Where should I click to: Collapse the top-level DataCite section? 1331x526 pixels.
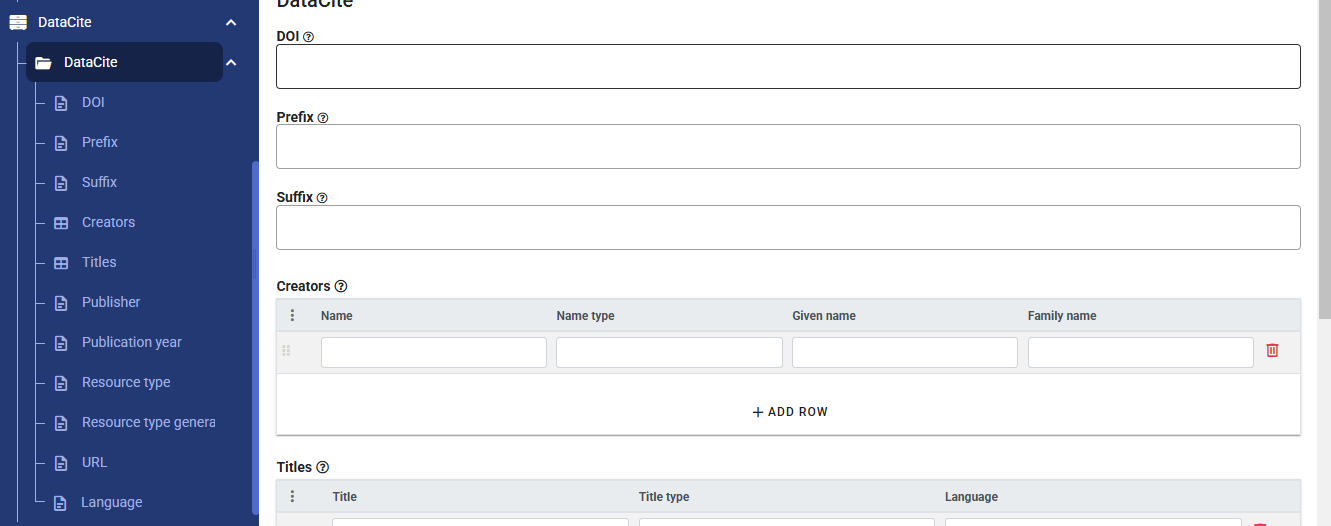point(231,22)
